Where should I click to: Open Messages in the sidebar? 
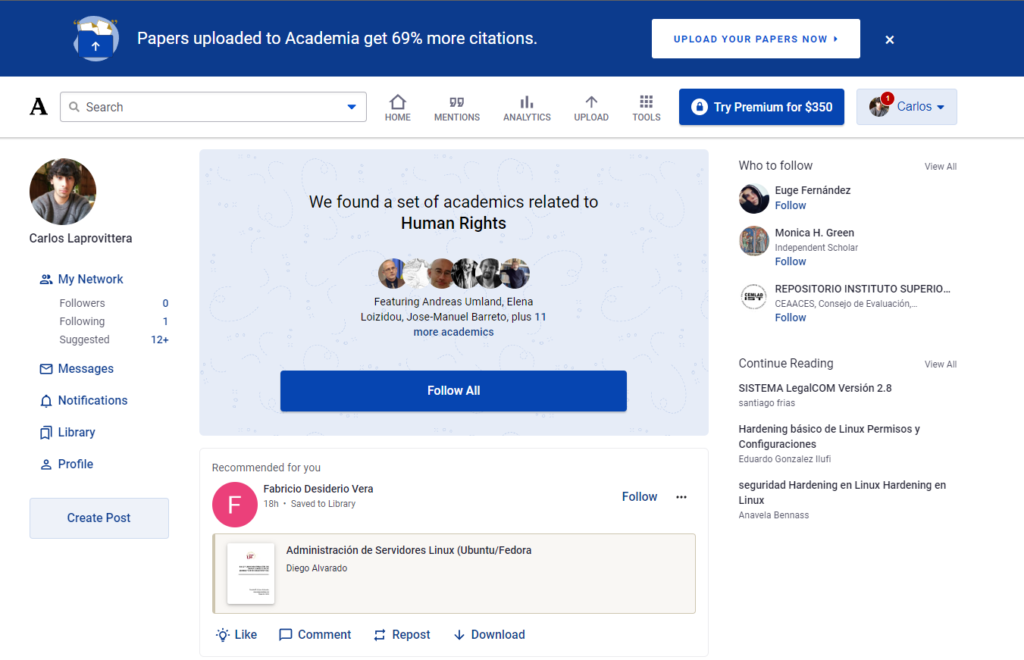click(86, 369)
